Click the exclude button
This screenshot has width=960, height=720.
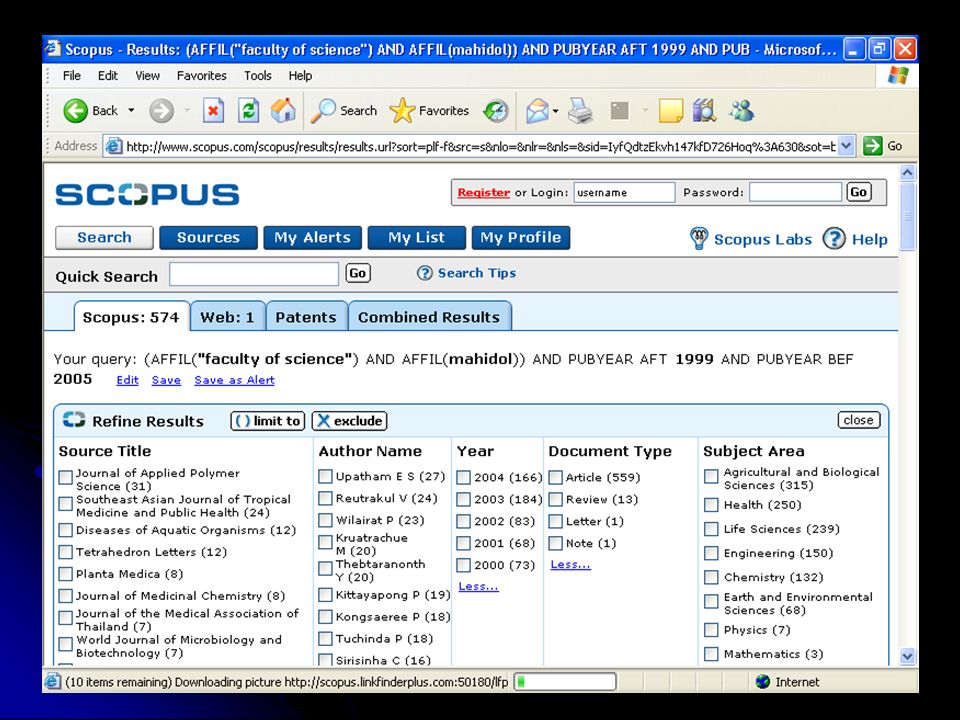coord(350,421)
